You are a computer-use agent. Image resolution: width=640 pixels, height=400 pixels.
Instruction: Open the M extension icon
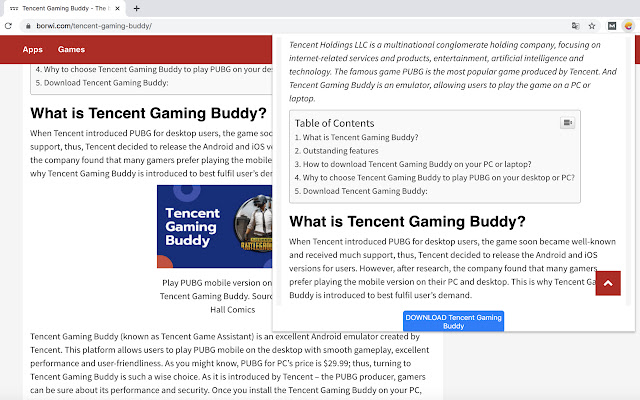pyautogui.click(x=612, y=26)
